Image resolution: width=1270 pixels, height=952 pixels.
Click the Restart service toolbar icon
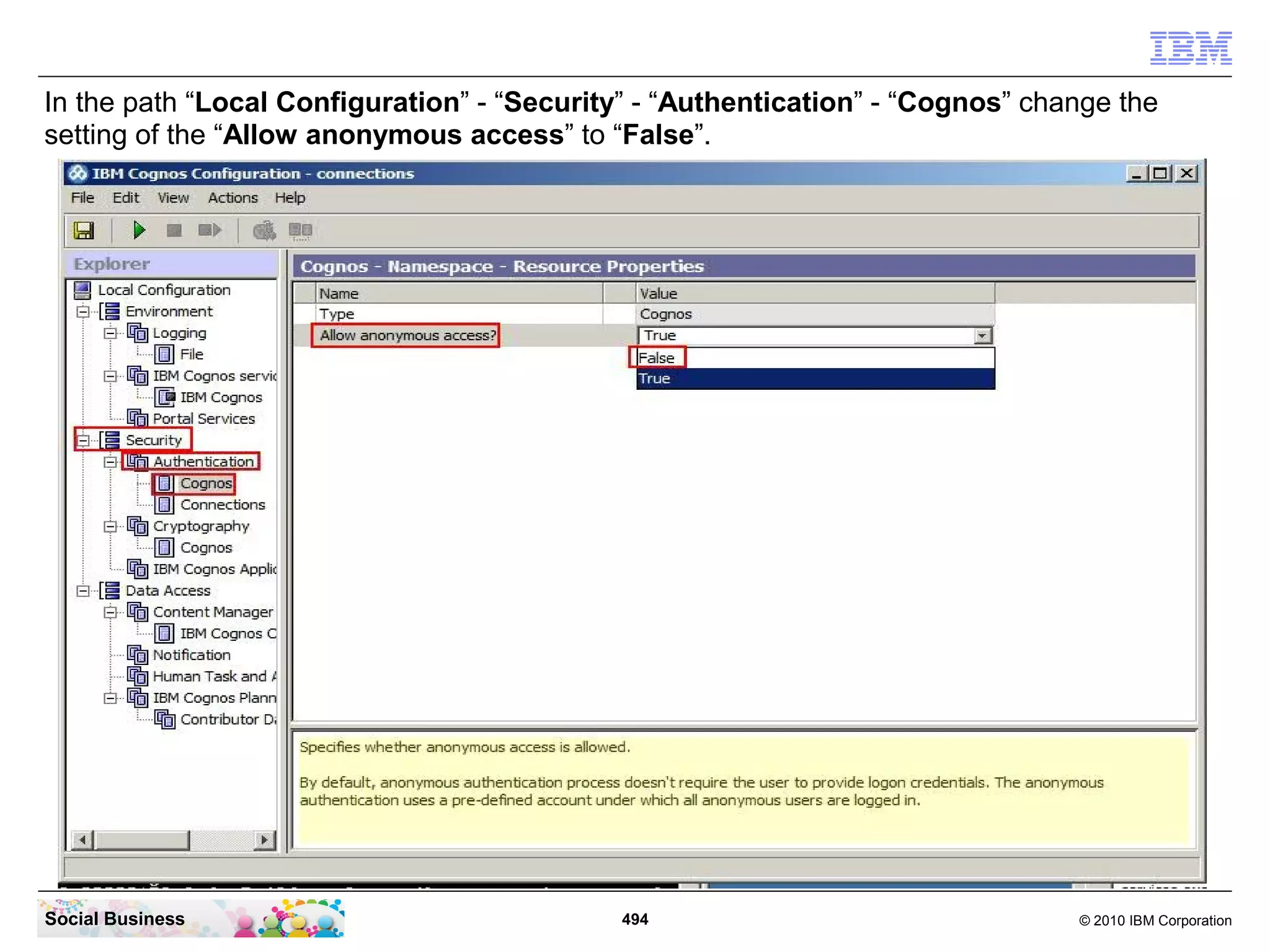[x=210, y=231]
